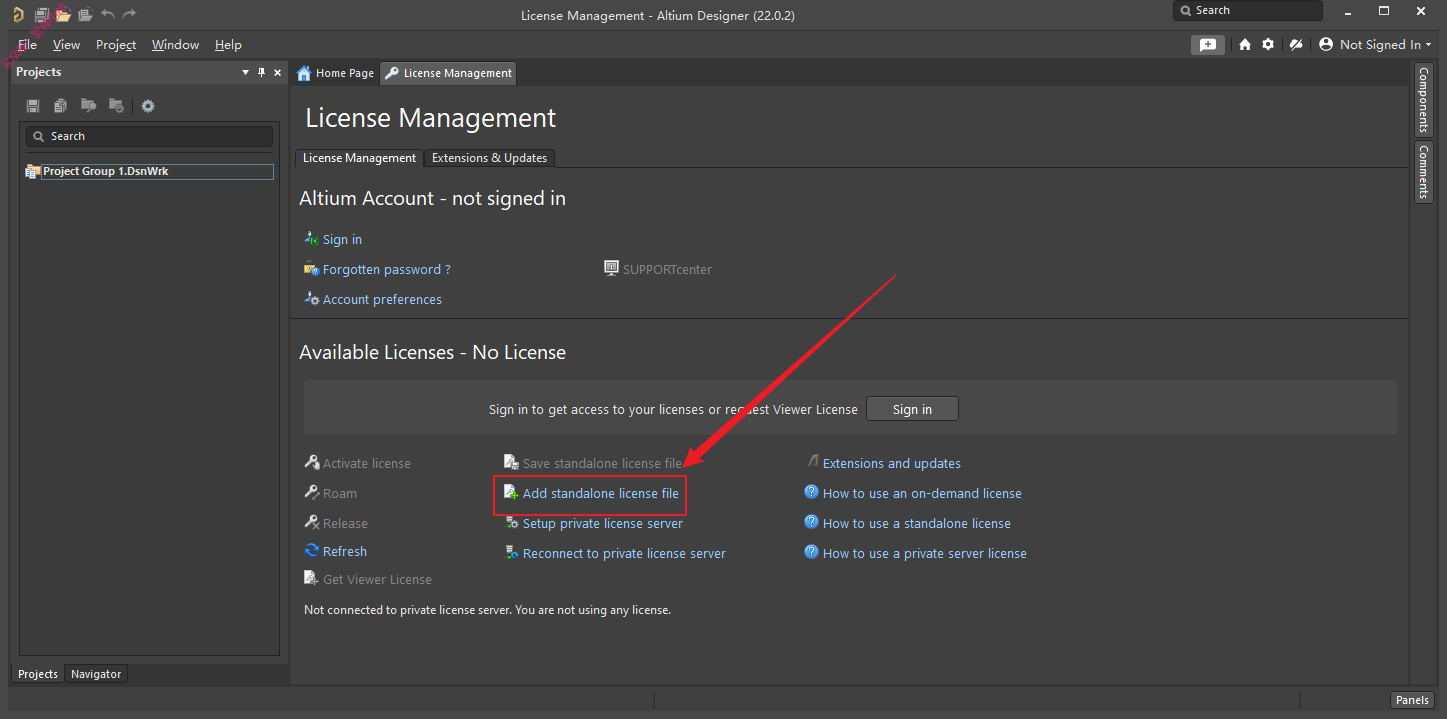Select the Projects tab at panel bottom
Viewport: 1447px width, 719px height.
pyautogui.click(x=38, y=674)
